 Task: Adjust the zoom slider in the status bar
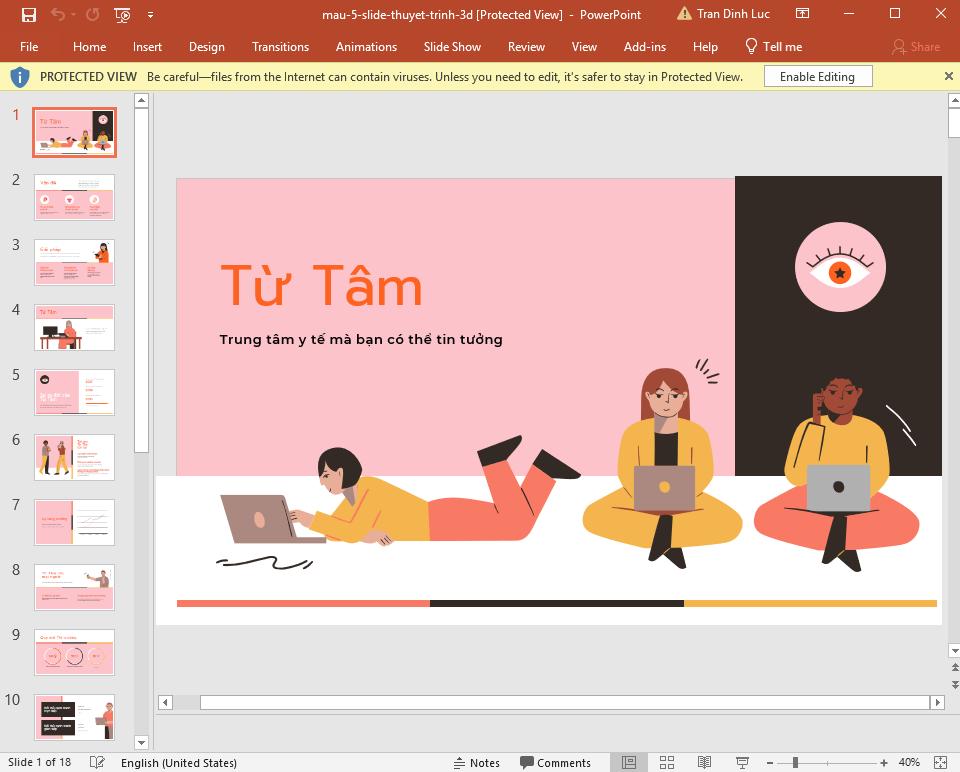[795, 762]
